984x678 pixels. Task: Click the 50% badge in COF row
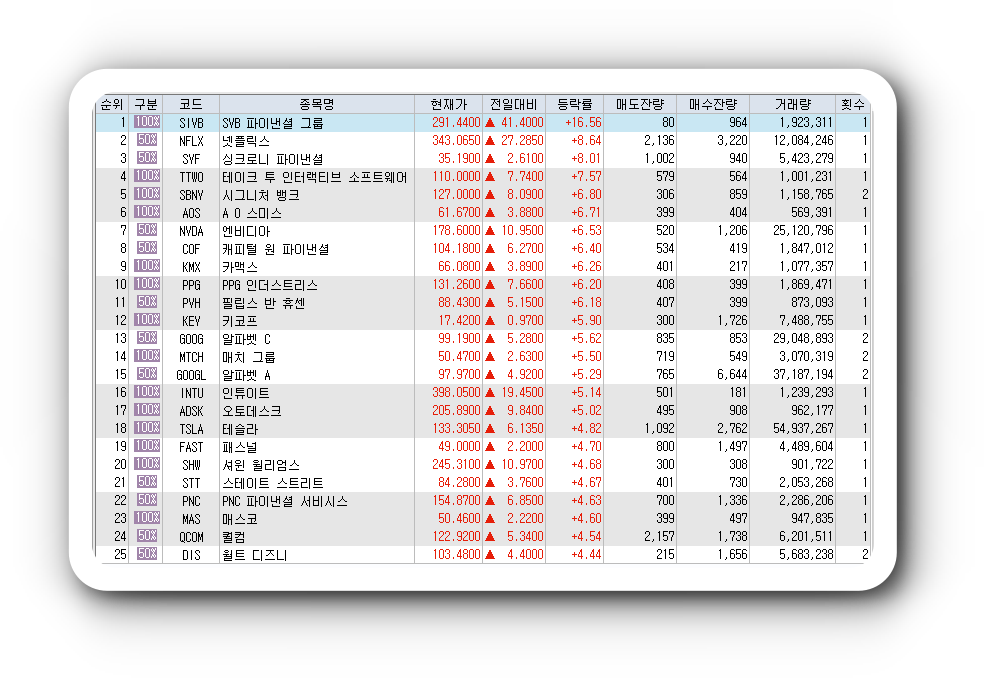tap(147, 248)
